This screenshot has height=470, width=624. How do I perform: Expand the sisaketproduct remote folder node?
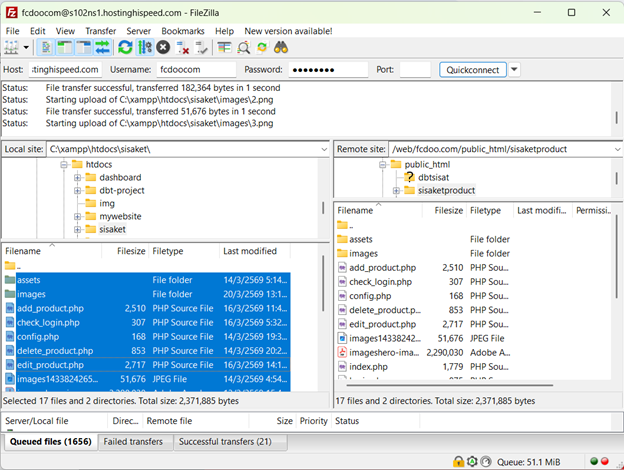pyautogui.click(x=396, y=190)
